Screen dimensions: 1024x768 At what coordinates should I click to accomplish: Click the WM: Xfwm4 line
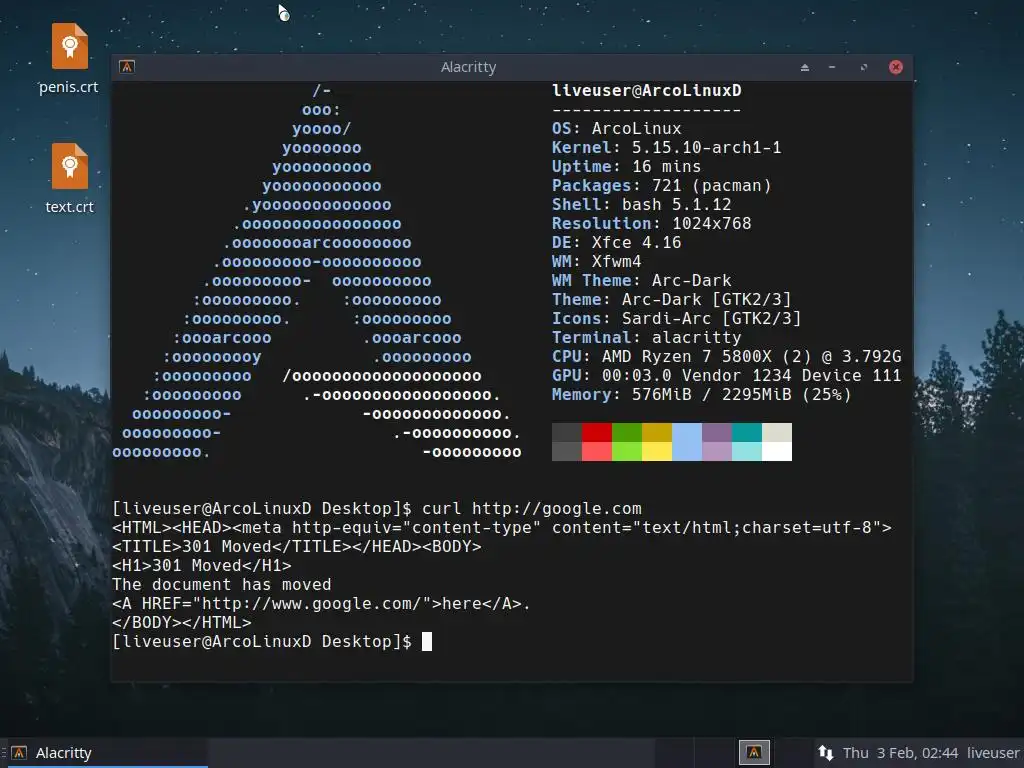[597, 261]
